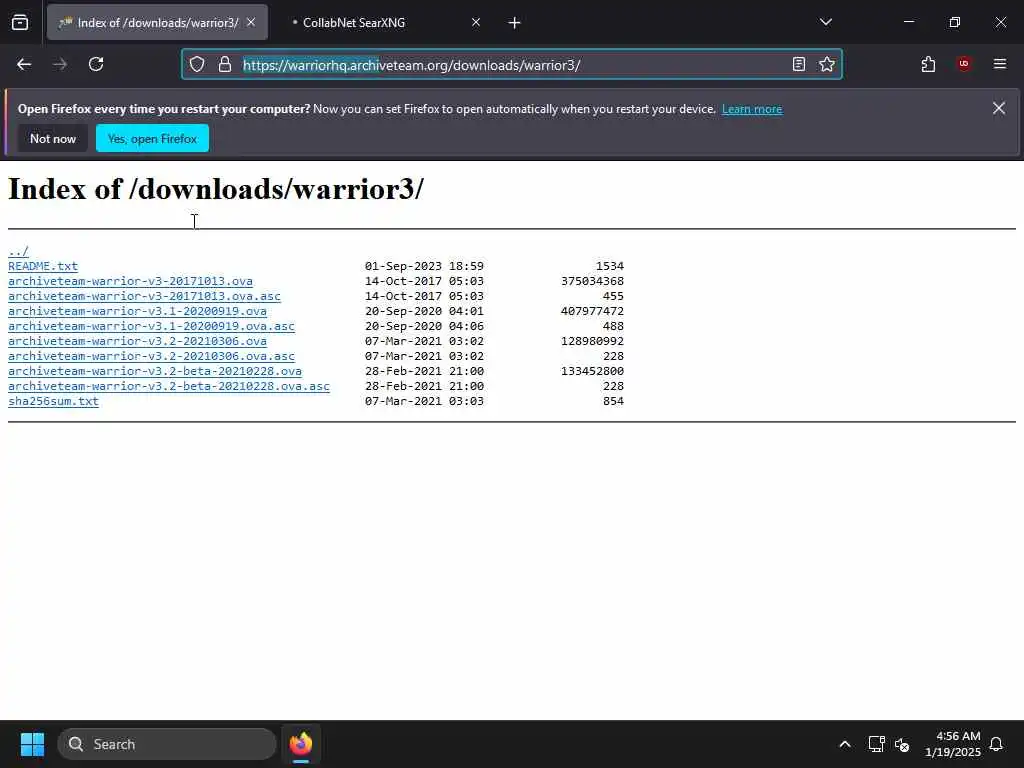Download archiveteam-warrior-v3-20171013.ova

coord(130,281)
